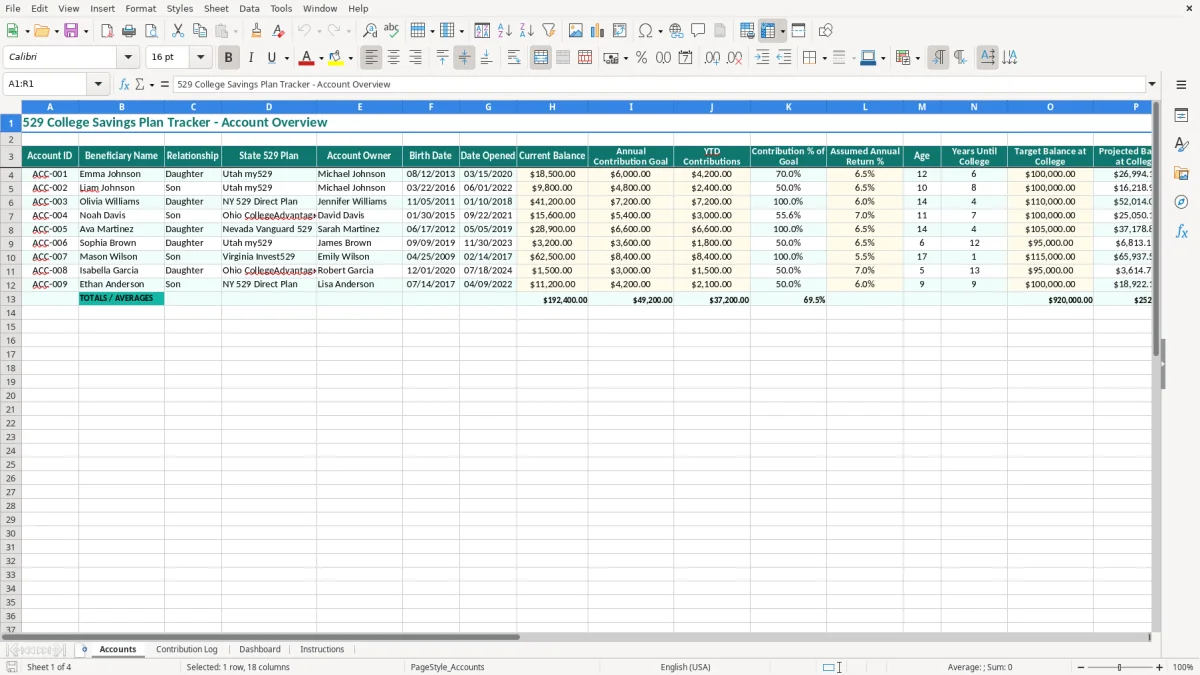The width and height of the screenshot is (1200, 675).
Task: Click the Save document icon
Action: (71, 31)
